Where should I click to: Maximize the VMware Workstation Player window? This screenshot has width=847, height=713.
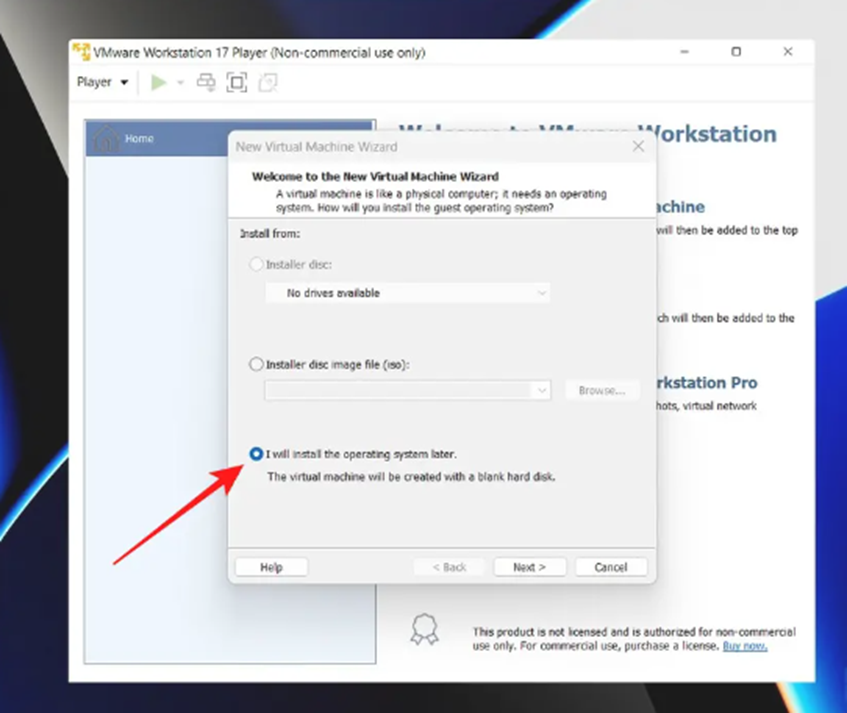pyautogui.click(x=736, y=52)
